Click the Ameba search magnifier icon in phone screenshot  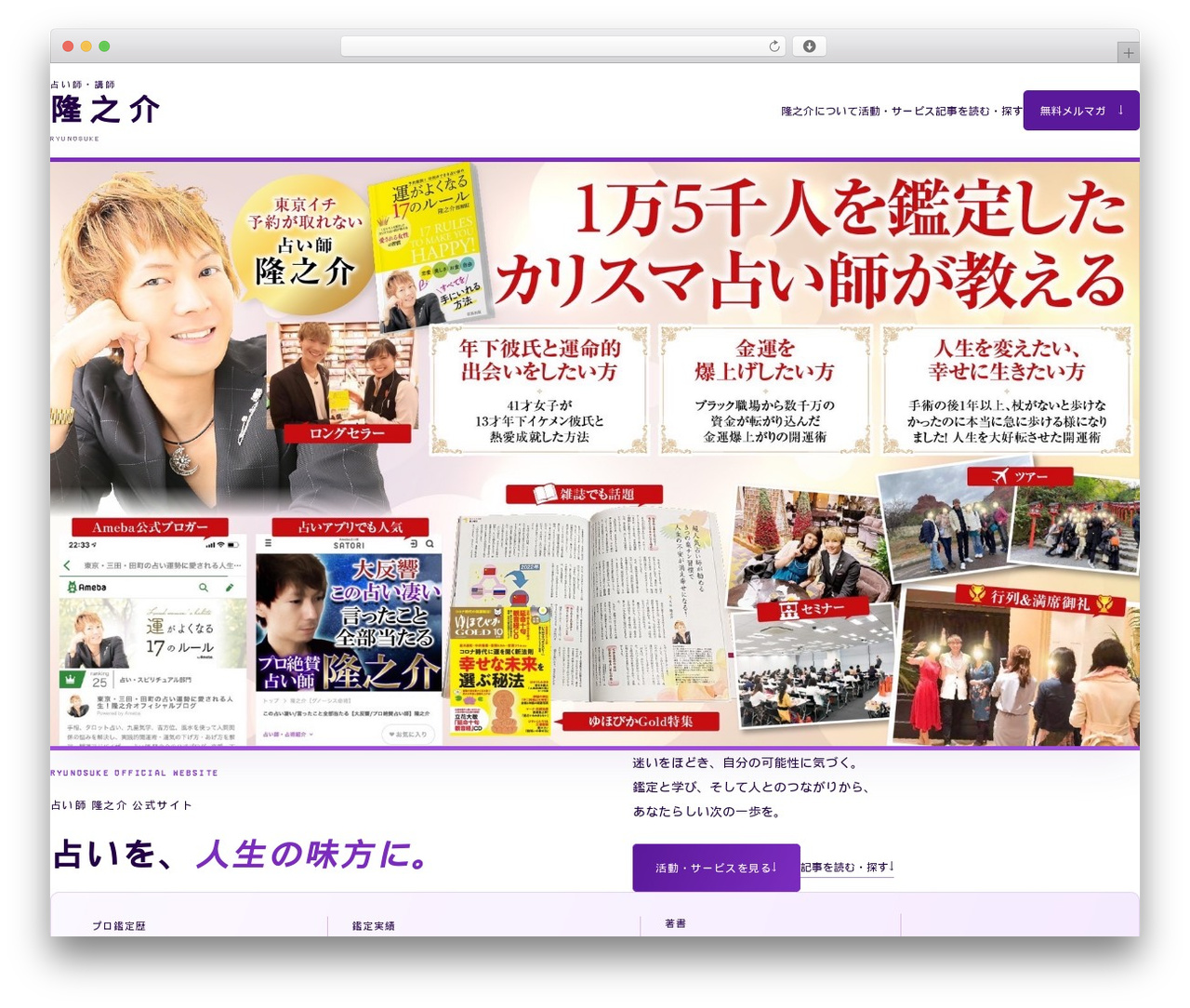[204, 588]
